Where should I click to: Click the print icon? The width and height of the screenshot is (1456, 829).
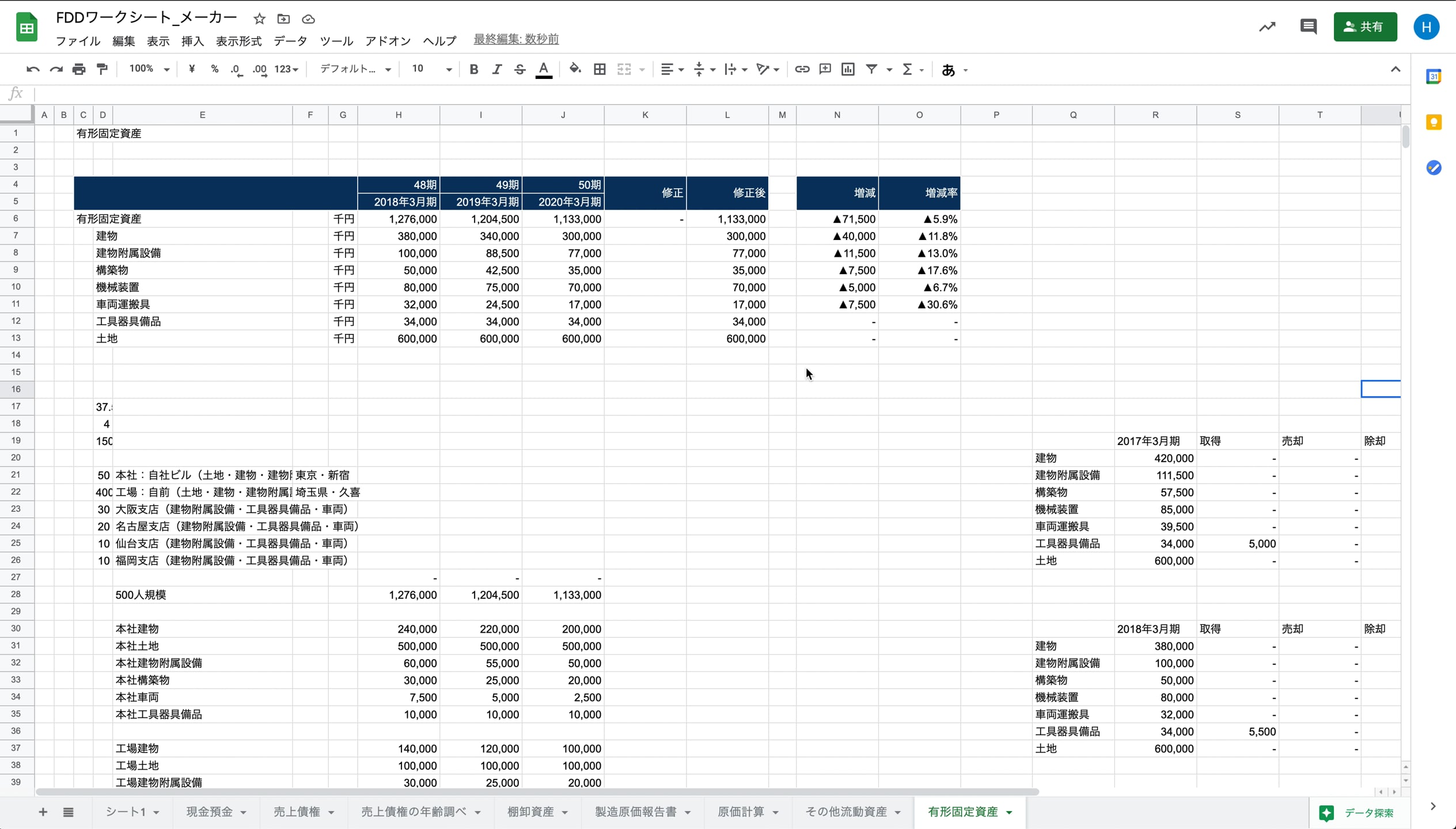click(x=79, y=70)
